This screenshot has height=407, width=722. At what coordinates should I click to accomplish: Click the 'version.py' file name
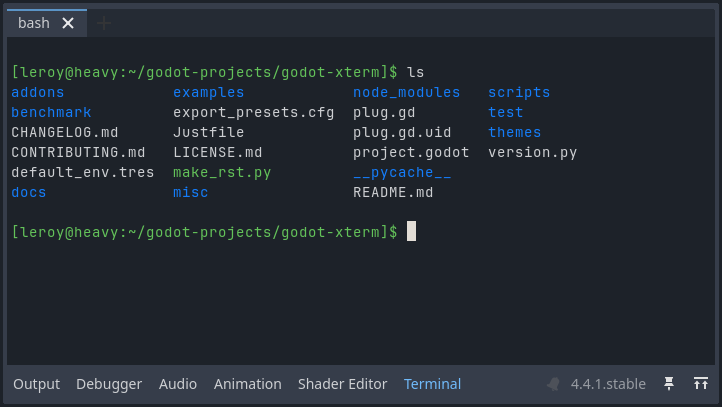tap(533, 152)
